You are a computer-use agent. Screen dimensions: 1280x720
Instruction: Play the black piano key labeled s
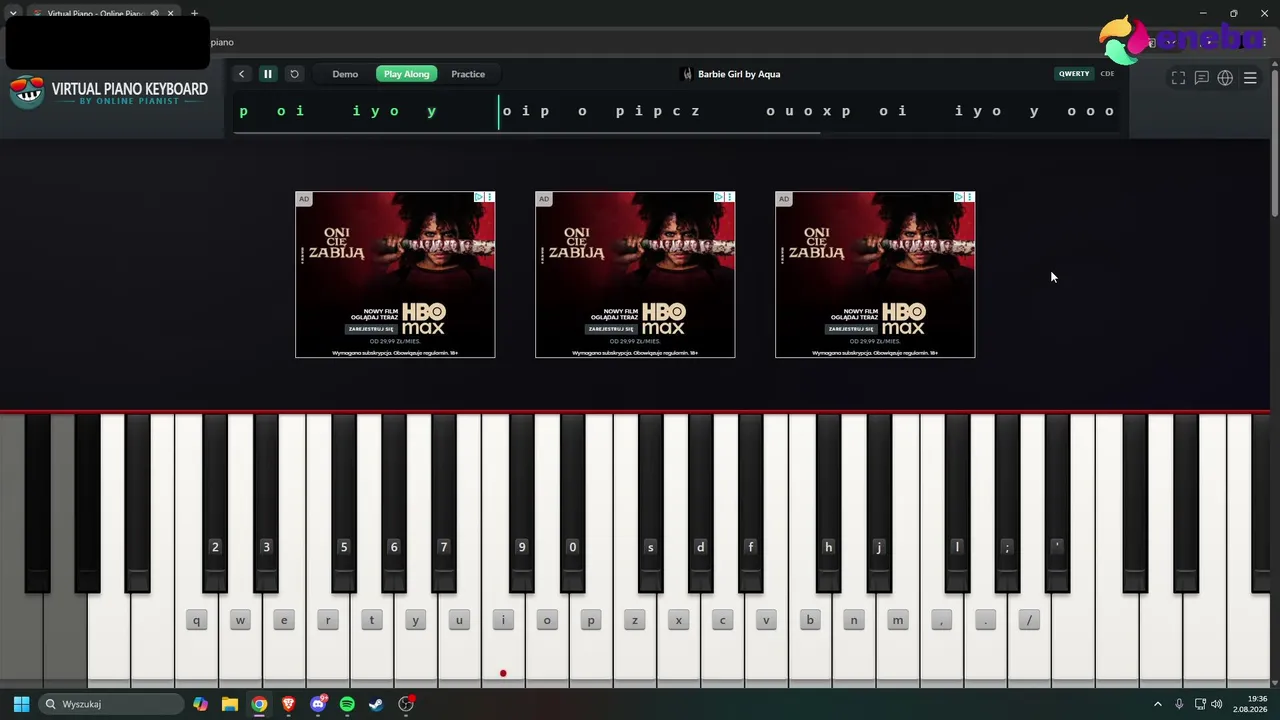pyautogui.click(x=651, y=503)
